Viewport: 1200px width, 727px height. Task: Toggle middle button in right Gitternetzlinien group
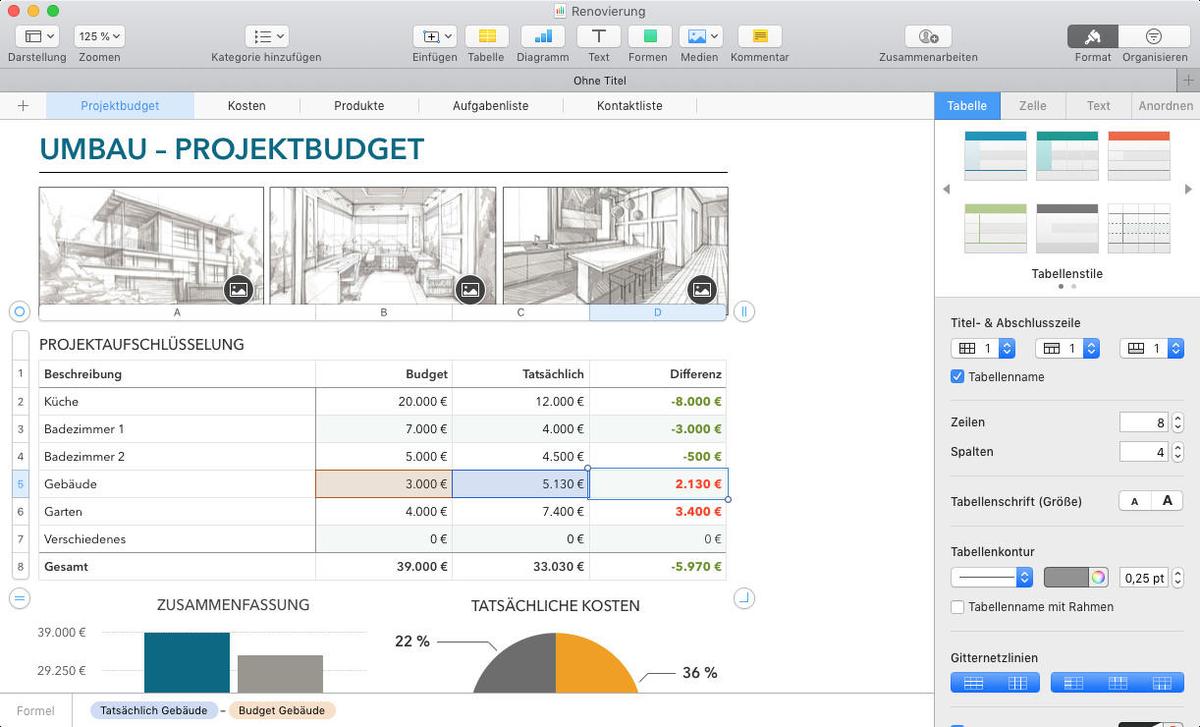pyautogui.click(x=1118, y=683)
